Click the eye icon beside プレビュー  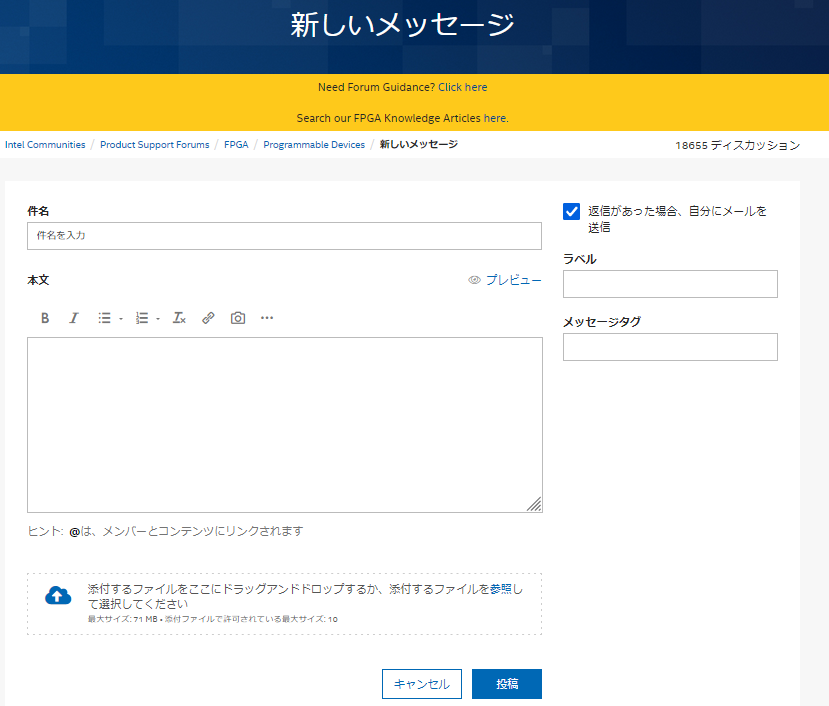tap(474, 280)
